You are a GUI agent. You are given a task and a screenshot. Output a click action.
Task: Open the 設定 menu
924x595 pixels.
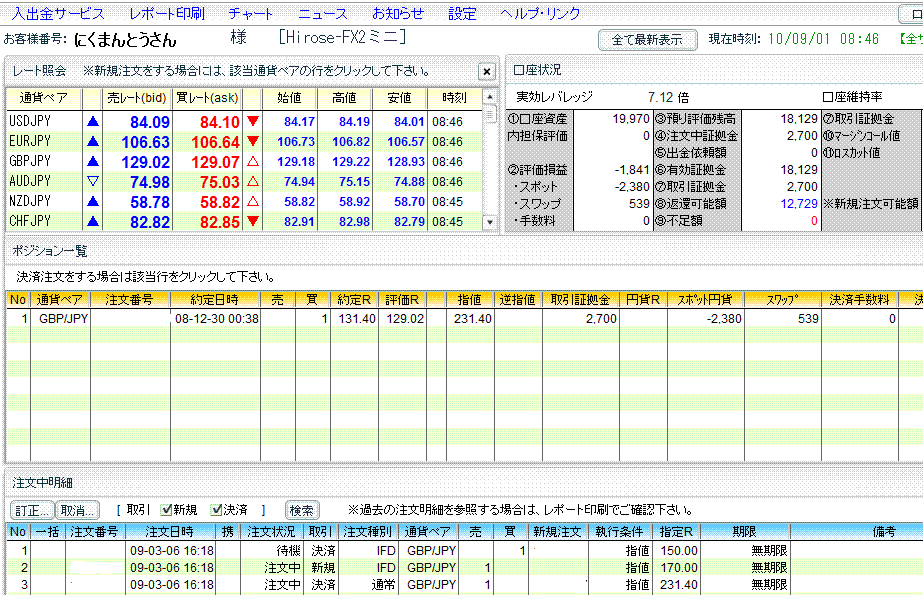click(x=462, y=13)
